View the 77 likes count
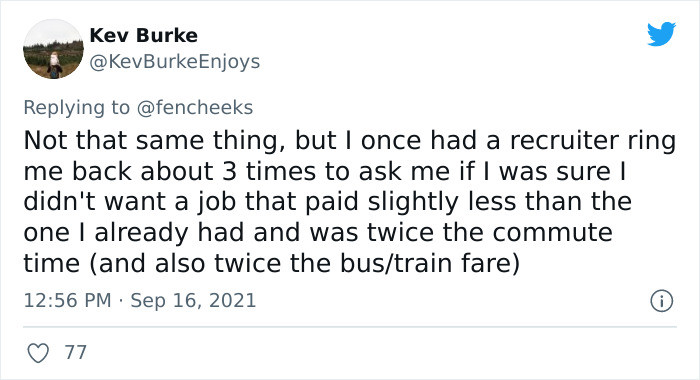Screen dimensions: 700x380 point(75,353)
